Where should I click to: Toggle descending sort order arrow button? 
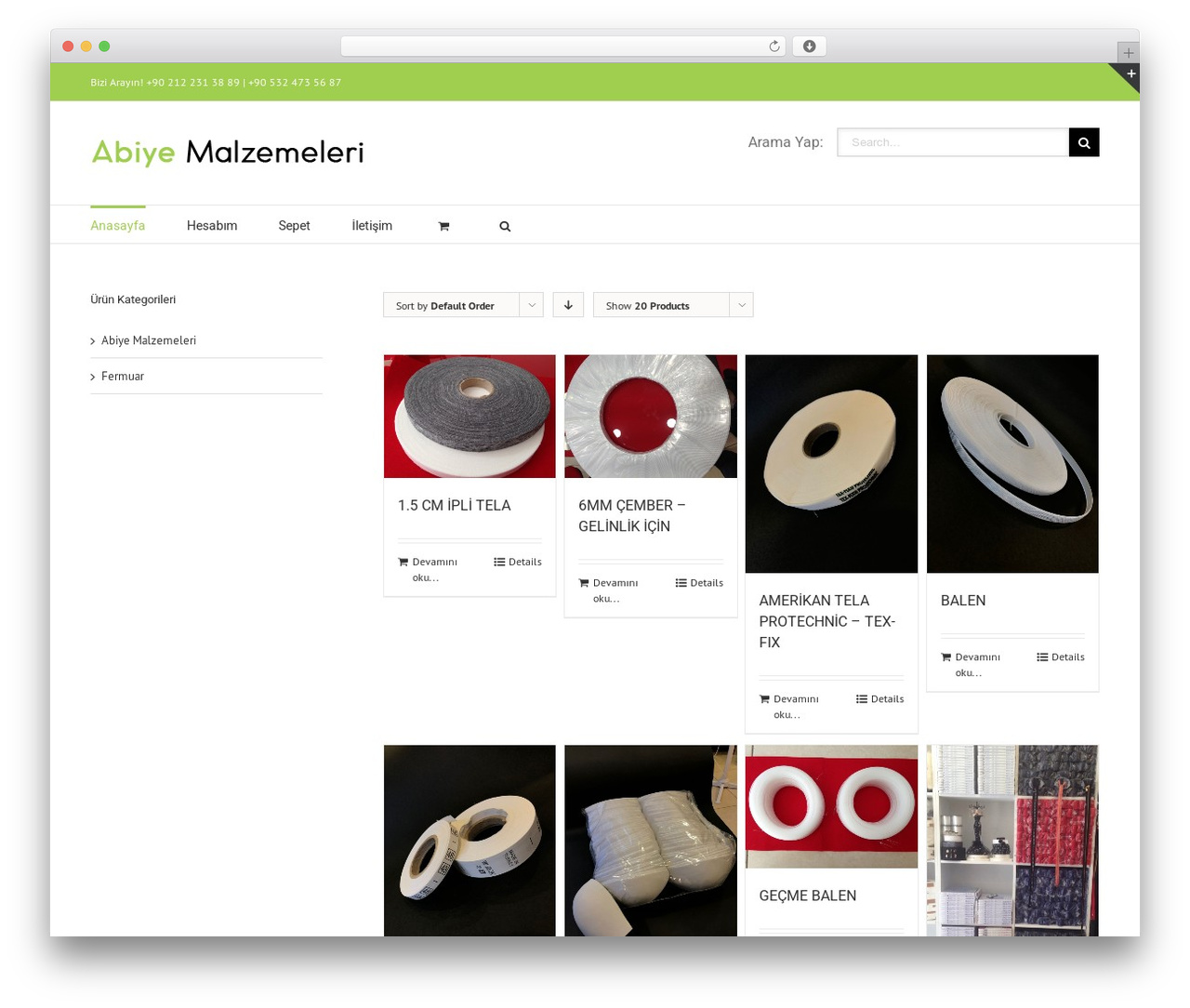point(568,305)
